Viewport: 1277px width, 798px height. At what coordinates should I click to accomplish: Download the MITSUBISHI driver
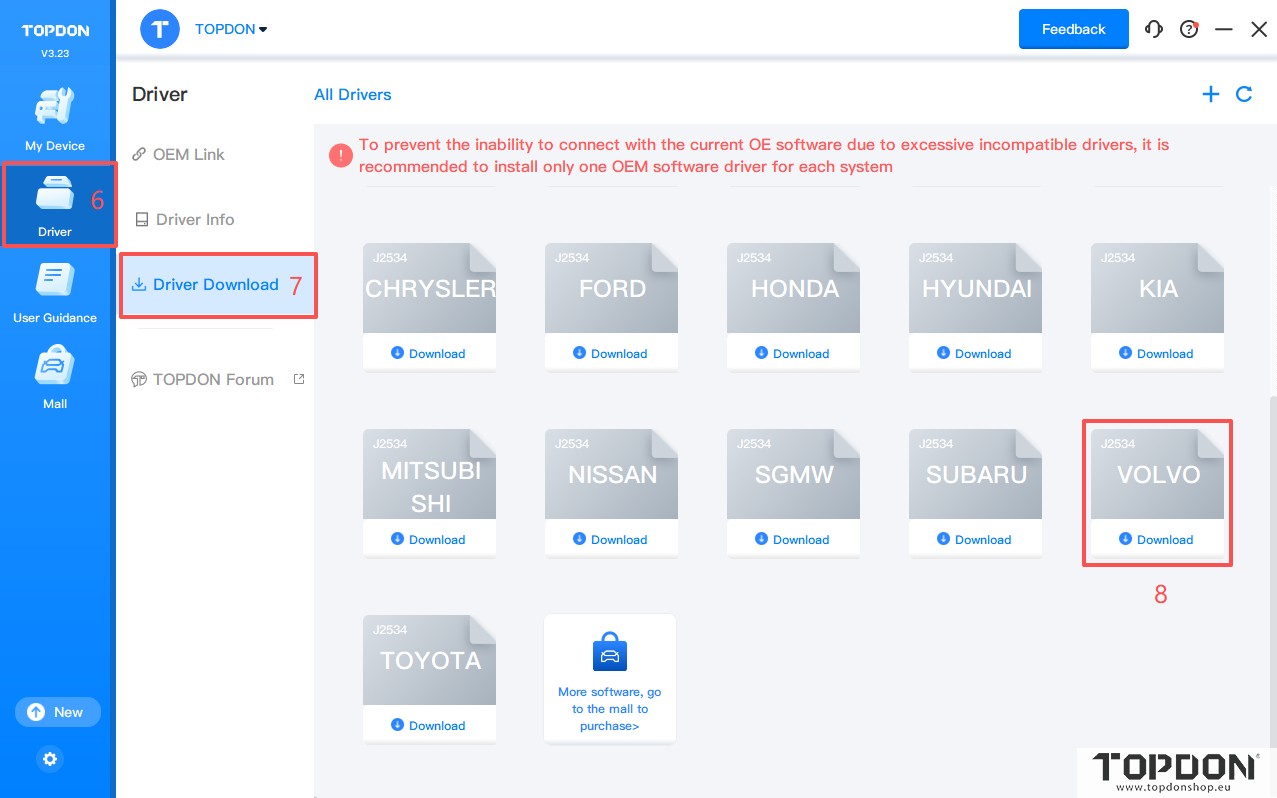[429, 539]
